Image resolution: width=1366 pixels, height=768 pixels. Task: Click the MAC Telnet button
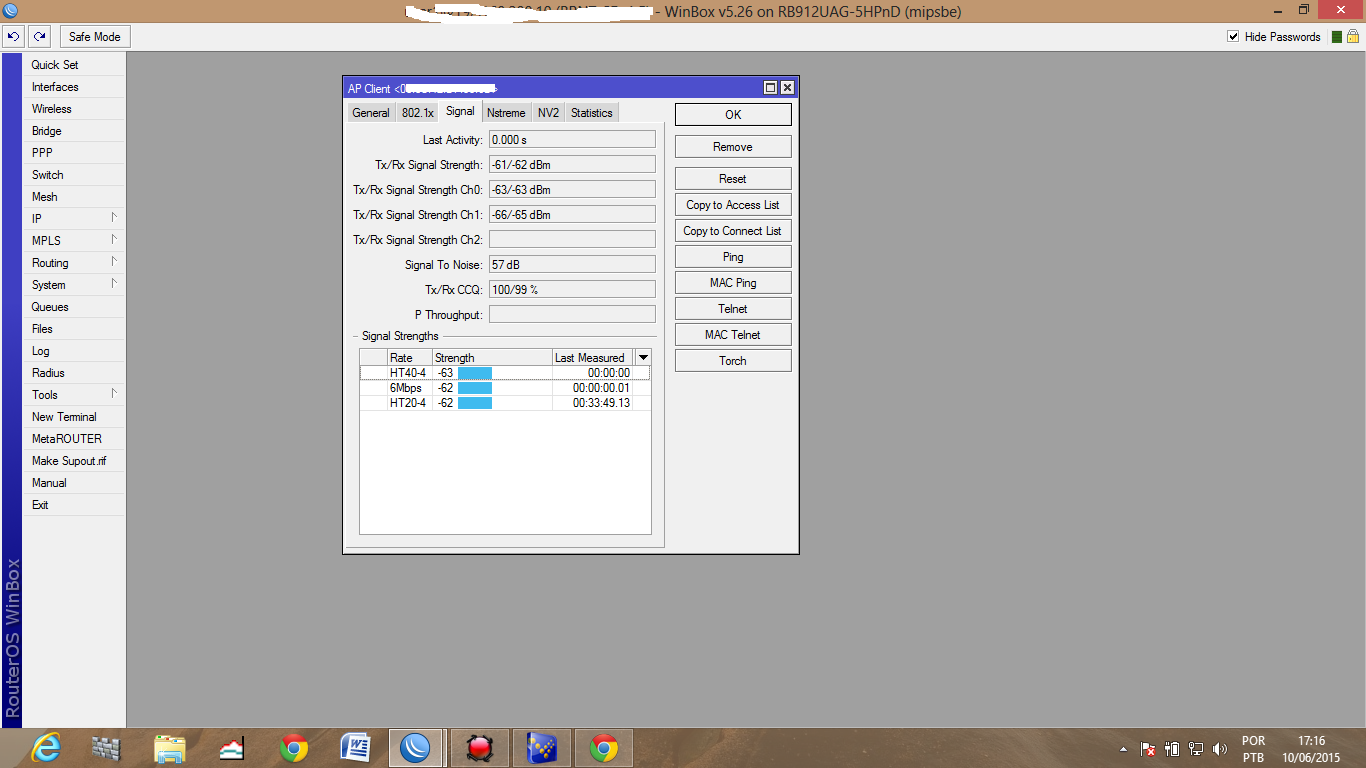(x=733, y=335)
